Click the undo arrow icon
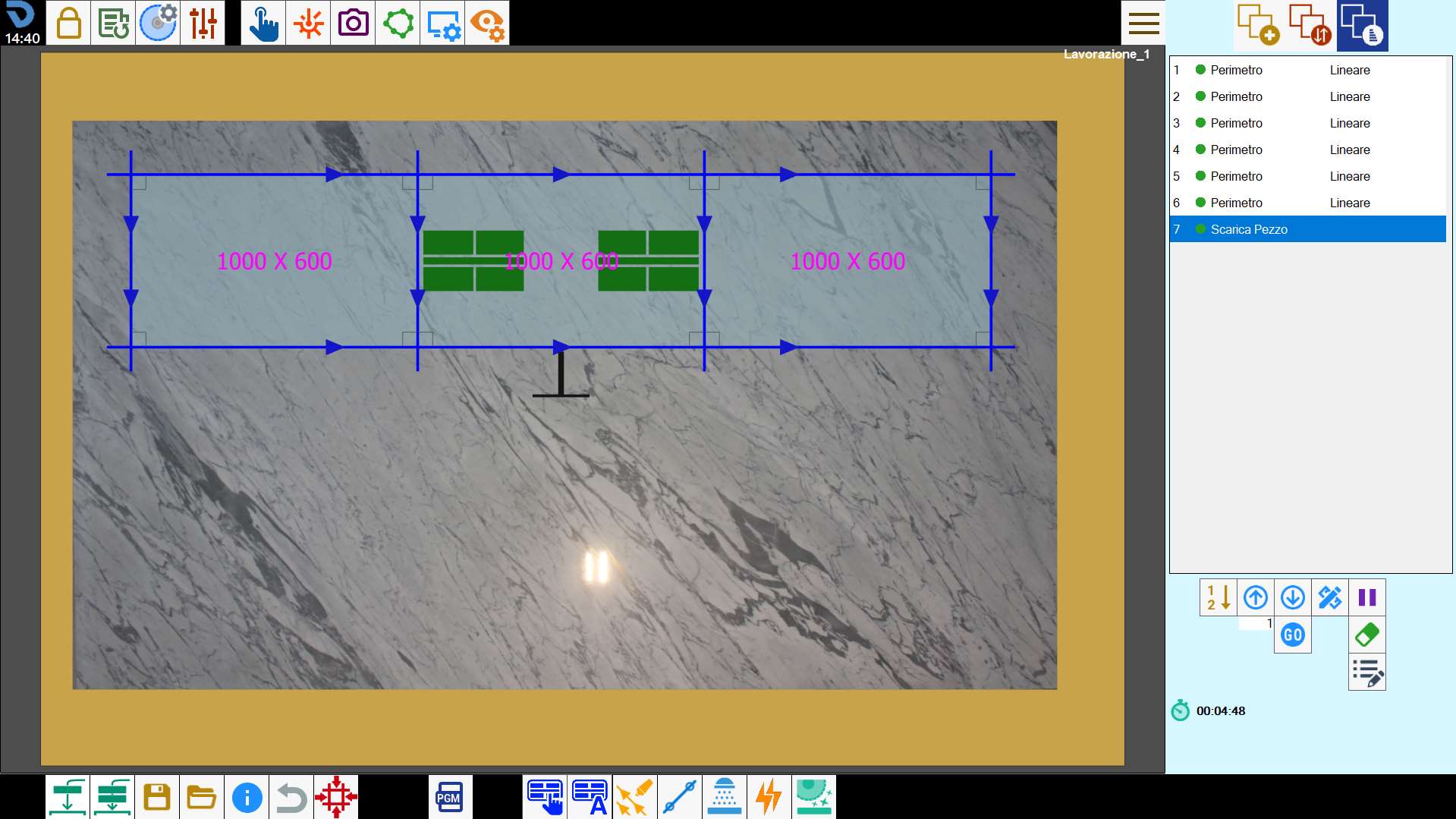 (x=291, y=797)
